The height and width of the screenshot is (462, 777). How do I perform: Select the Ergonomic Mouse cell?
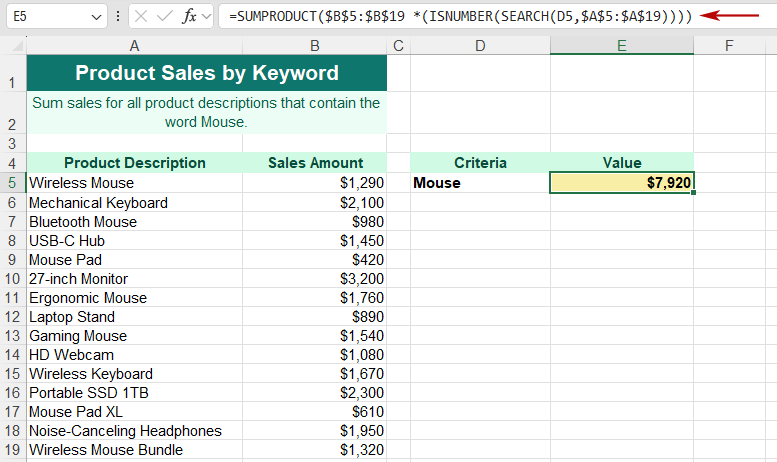[x=134, y=298]
